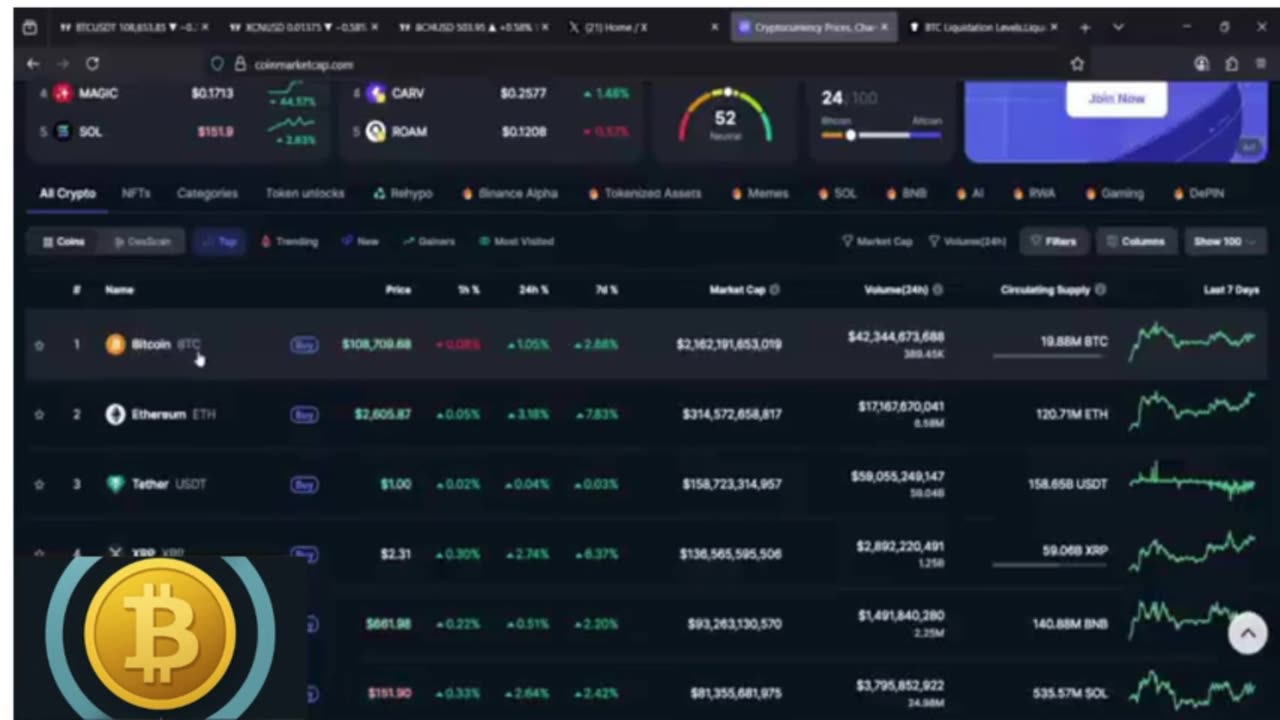Select the Top filter chip
Image resolution: width=1280 pixels, height=720 pixels.
tap(220, 242)
